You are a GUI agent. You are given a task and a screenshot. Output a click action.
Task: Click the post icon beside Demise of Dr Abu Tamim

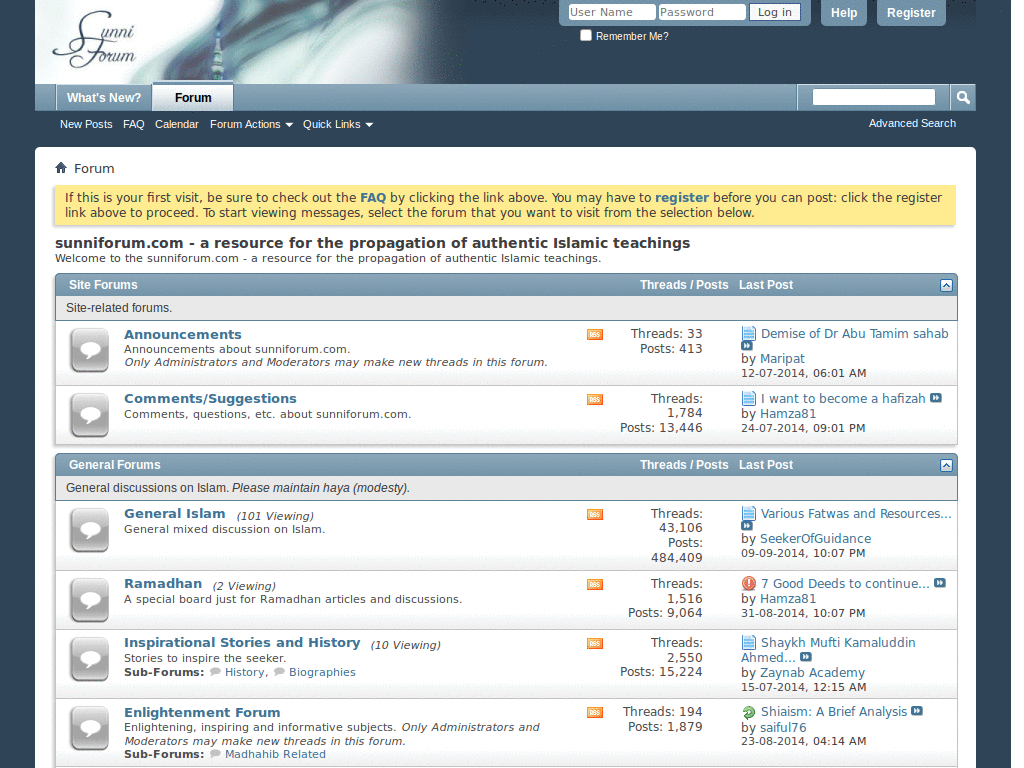pyautogui.click(x=748, y=334)
